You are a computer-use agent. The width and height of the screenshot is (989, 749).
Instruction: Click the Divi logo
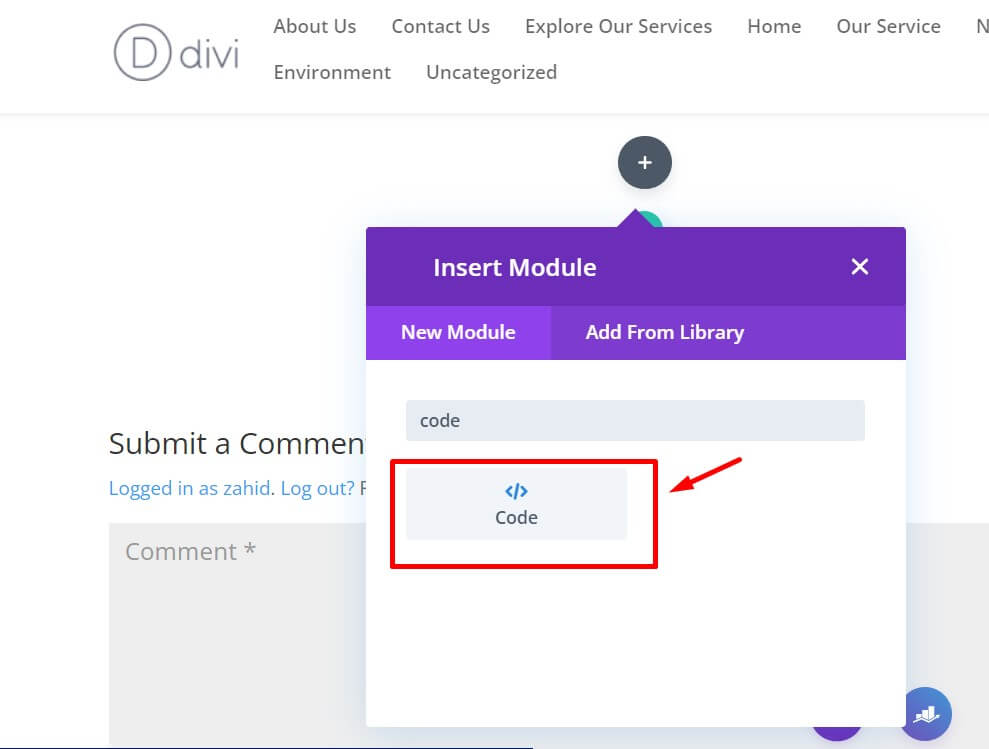(x=177, y=52)
